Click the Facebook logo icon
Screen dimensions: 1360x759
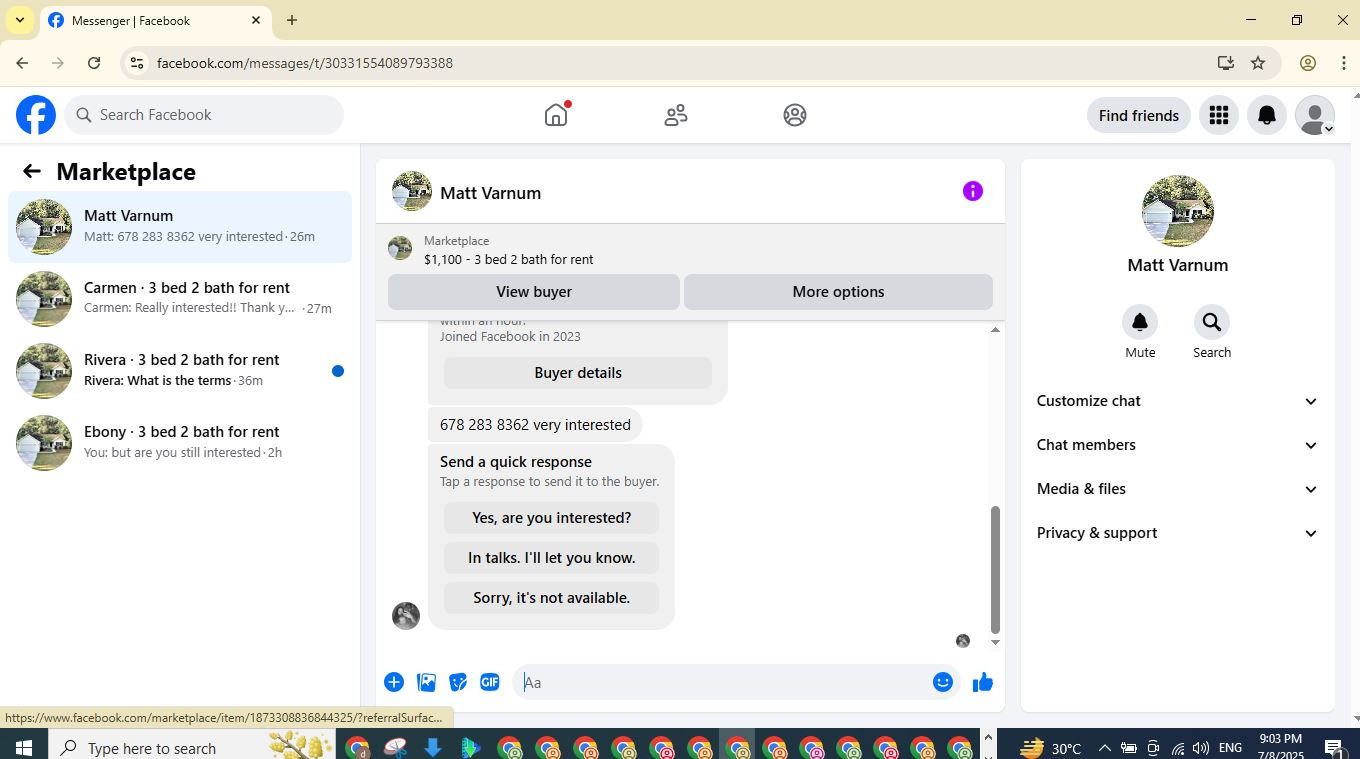pos(36,115)
